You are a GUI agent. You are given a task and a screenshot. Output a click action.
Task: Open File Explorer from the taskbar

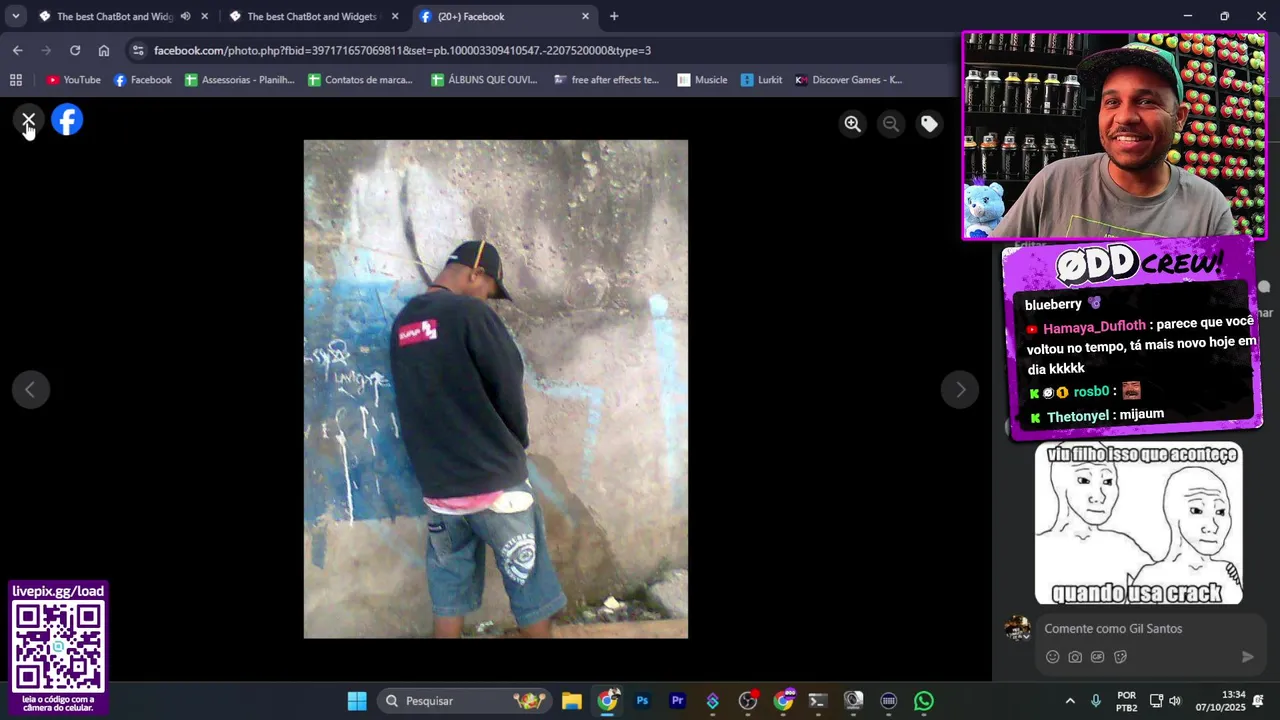(571, 701)
